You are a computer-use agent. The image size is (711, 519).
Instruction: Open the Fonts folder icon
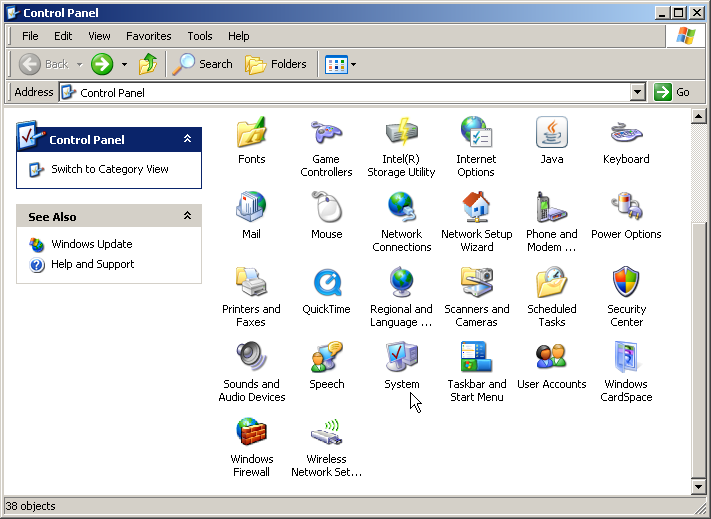tap(251, 132)
